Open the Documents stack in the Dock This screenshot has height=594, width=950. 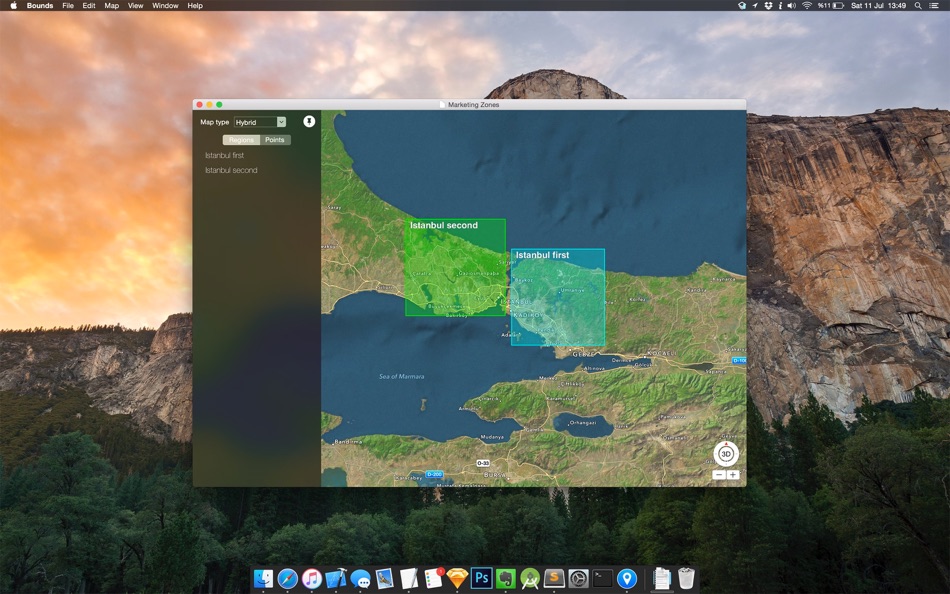pyautogui.click(x=662, y=578)
